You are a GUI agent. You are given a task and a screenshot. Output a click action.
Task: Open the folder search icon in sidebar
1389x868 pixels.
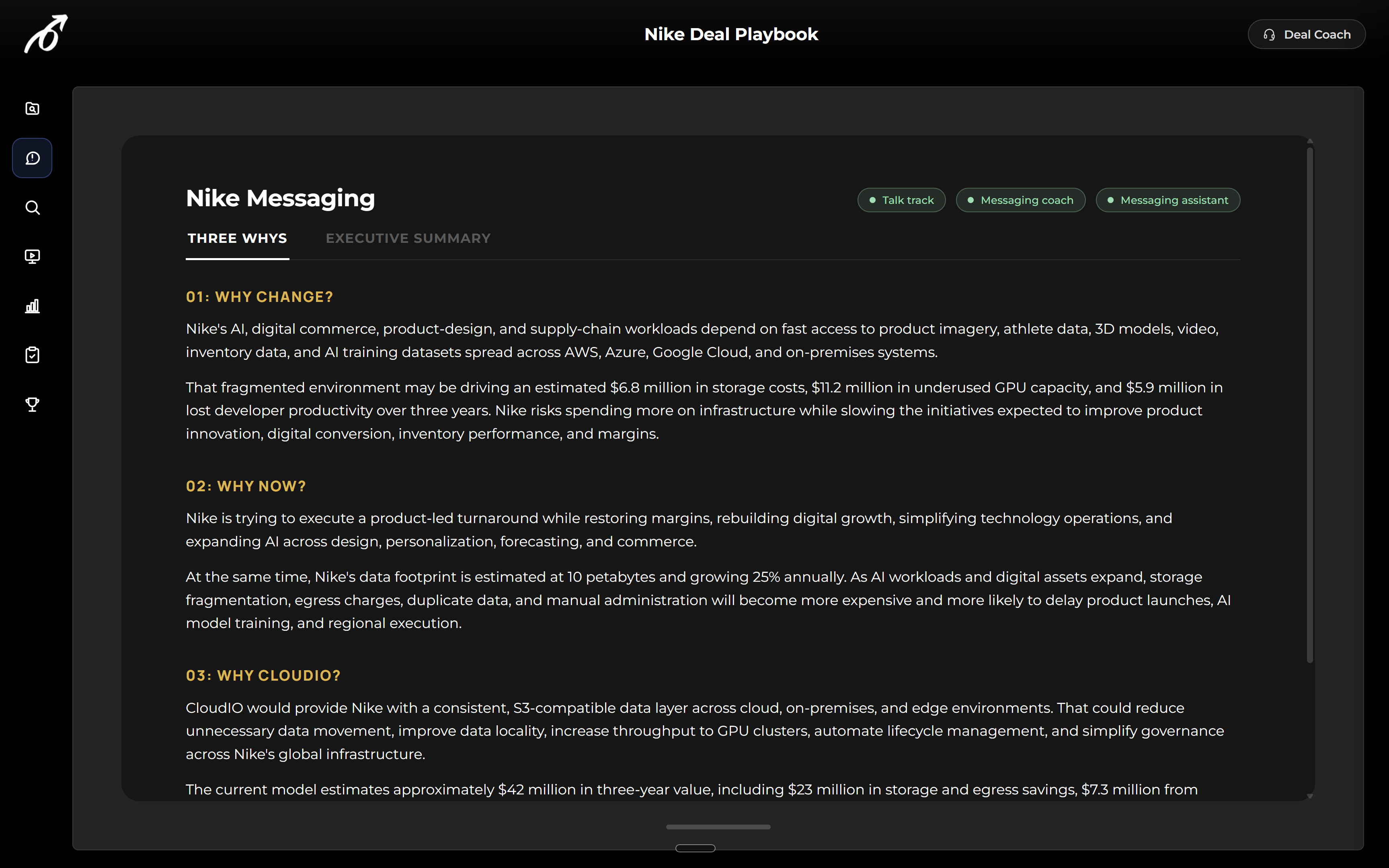coord(33,109)
